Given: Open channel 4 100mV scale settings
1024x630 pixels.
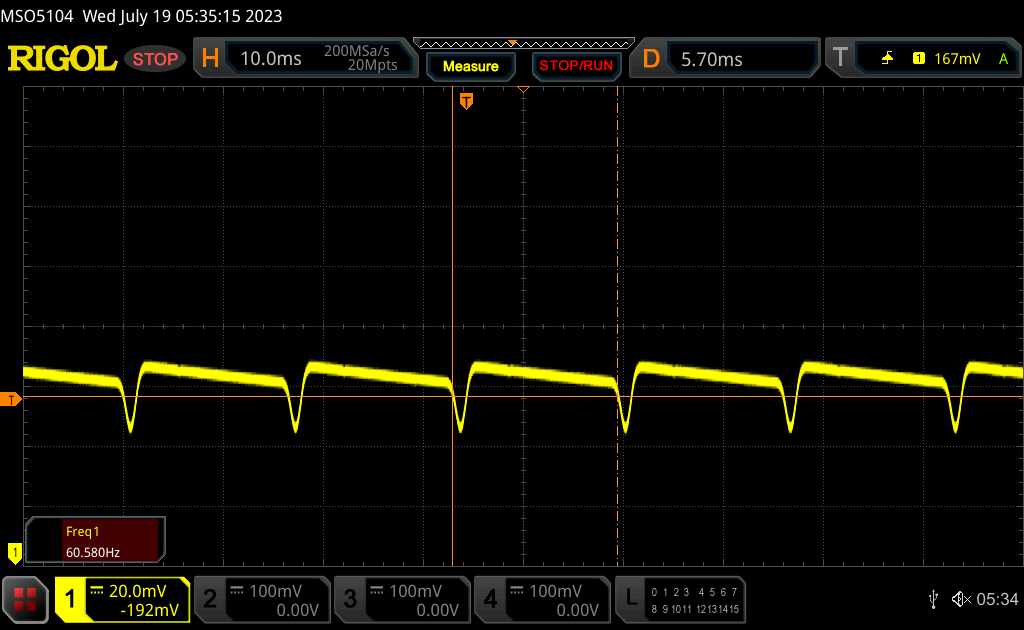Looking at the screenshot, I should [555, 591].
